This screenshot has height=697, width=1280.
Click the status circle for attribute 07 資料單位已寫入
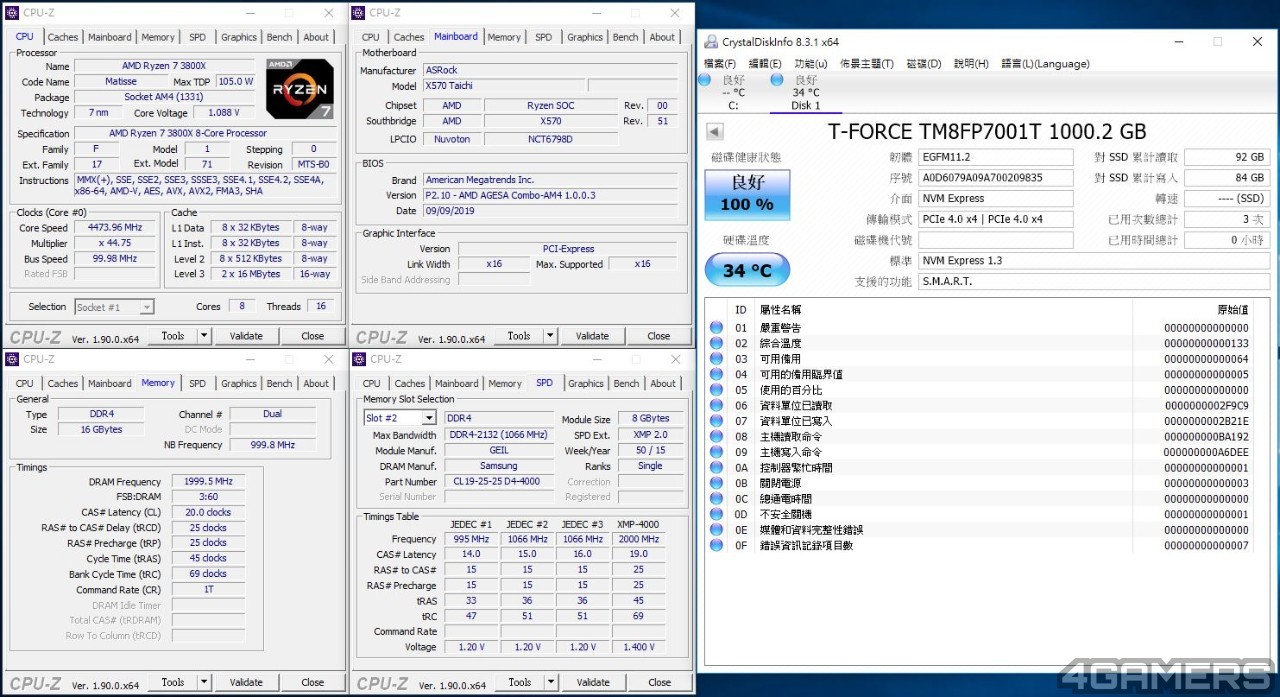pyautogui.click(x=716, y=421)
